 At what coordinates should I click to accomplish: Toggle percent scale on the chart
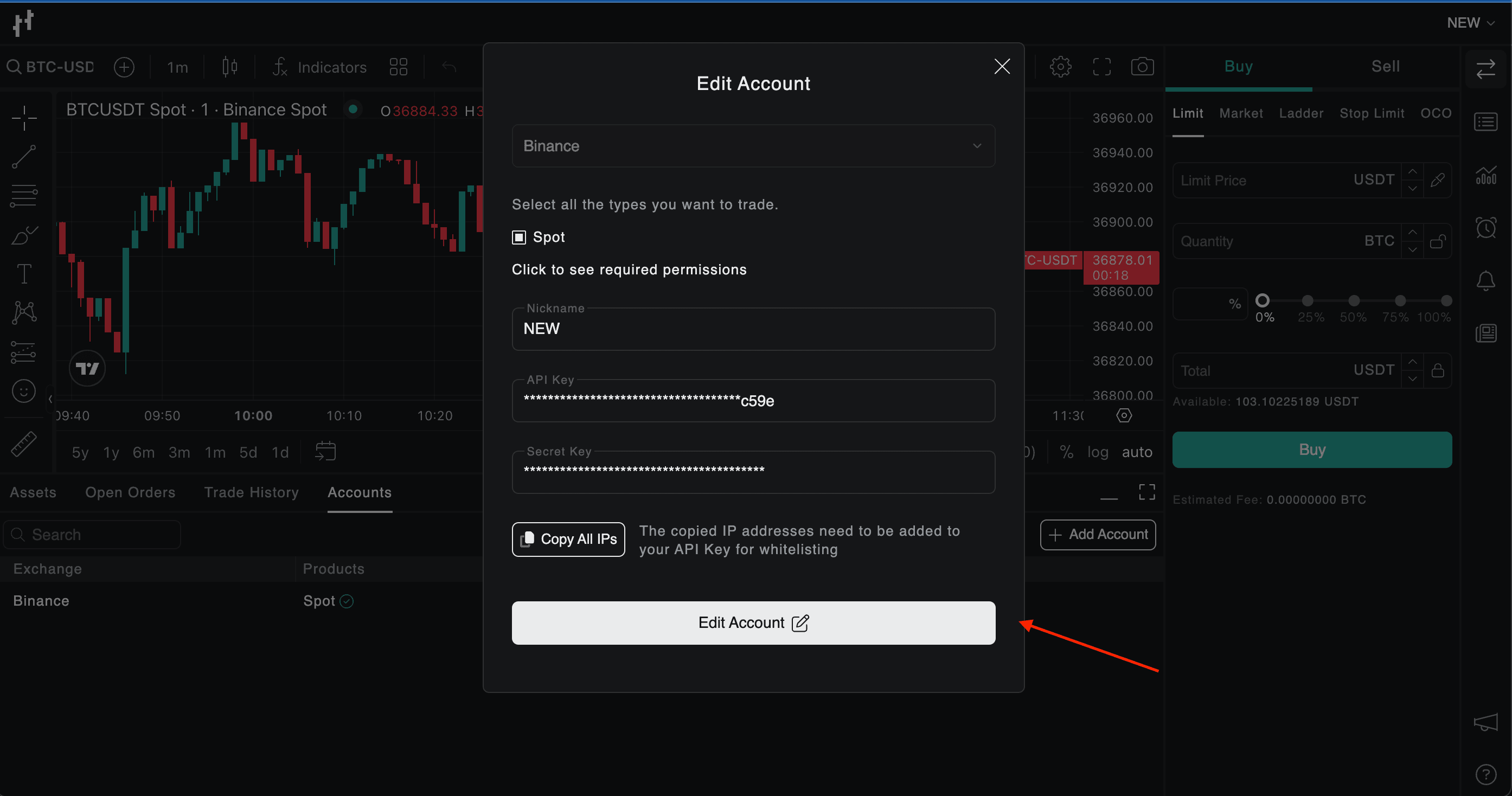1067,452
